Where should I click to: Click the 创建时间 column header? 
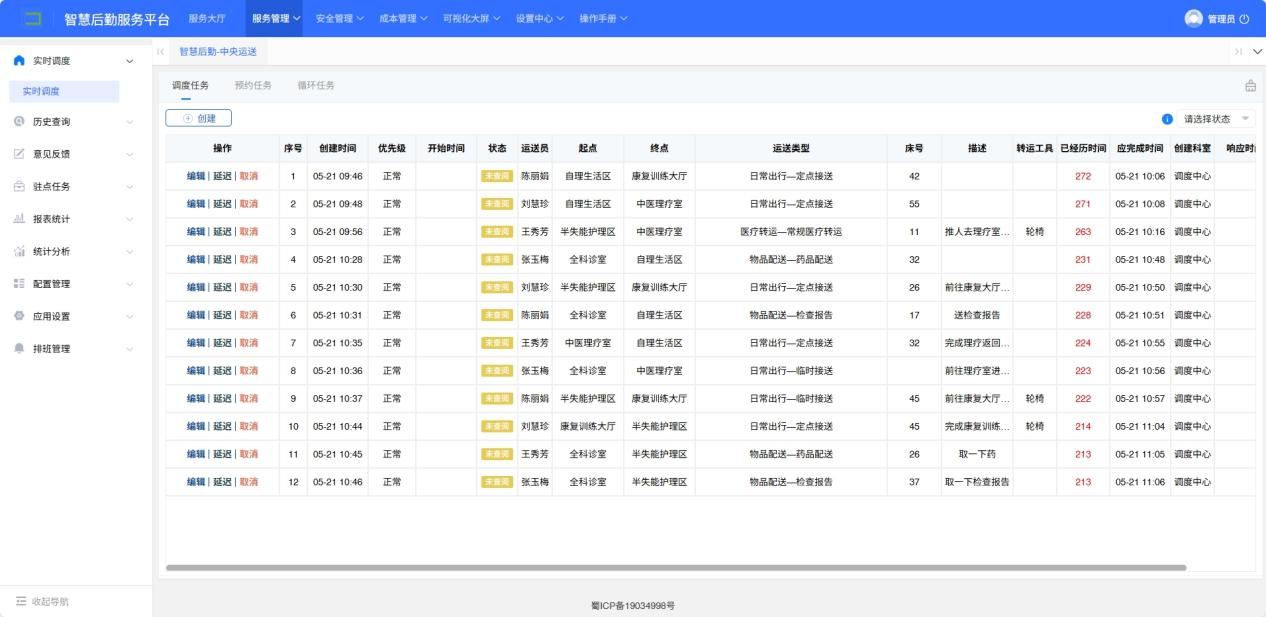(x=337, y=148)
